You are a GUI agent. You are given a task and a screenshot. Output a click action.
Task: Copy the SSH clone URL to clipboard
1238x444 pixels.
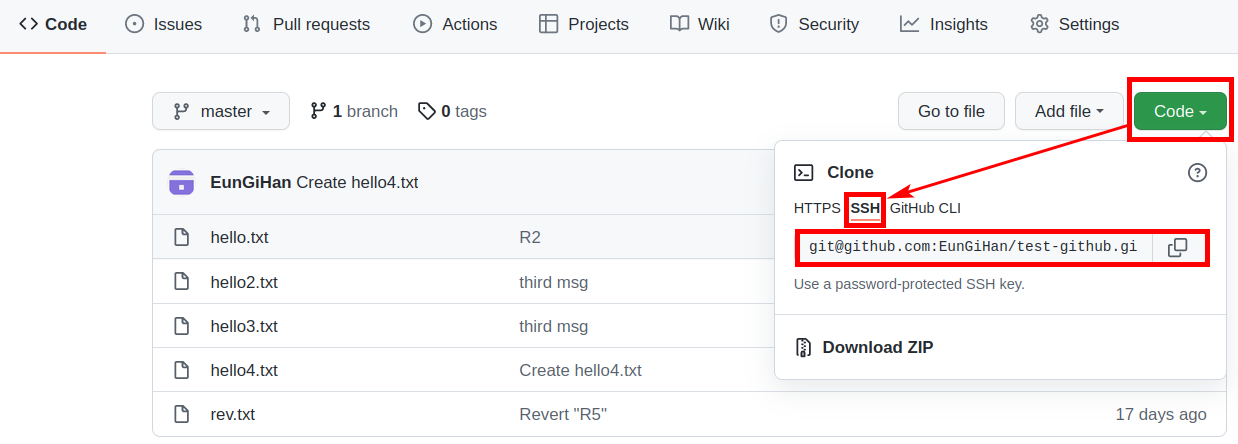tap(1178, 247)
